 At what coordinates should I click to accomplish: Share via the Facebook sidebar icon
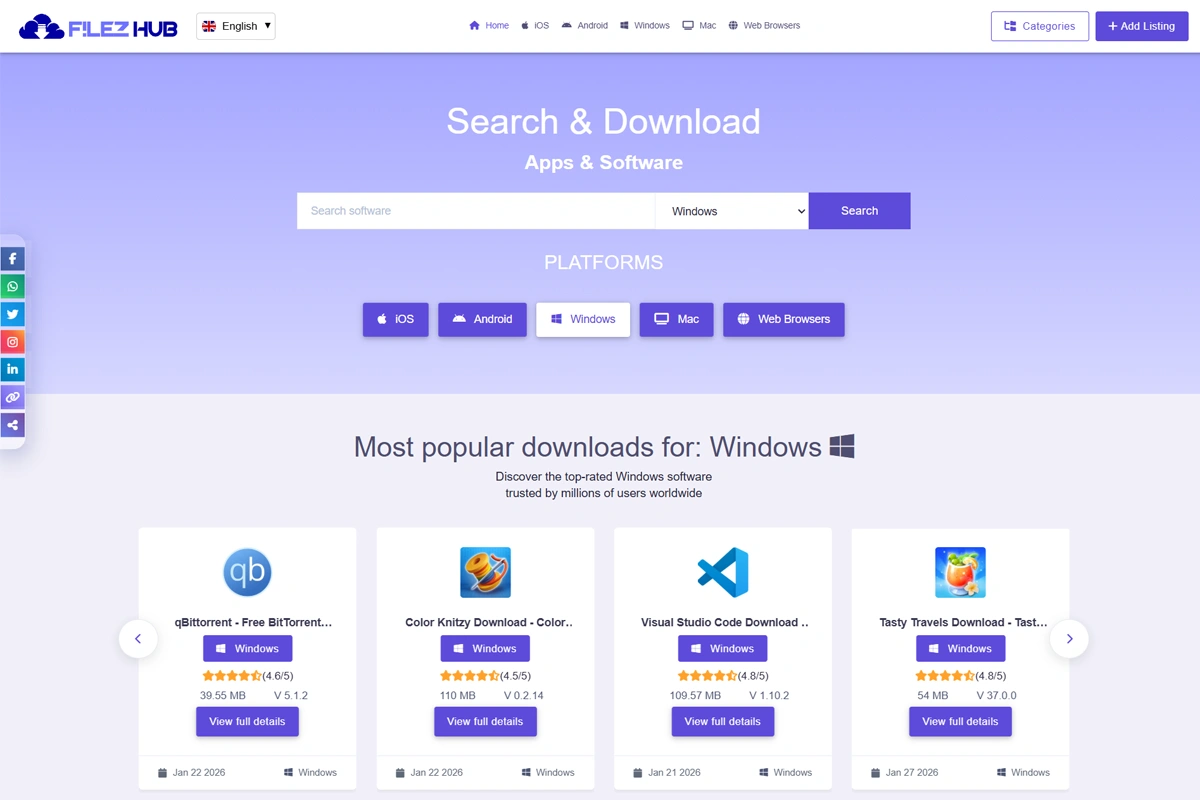[x=12, y=259]
